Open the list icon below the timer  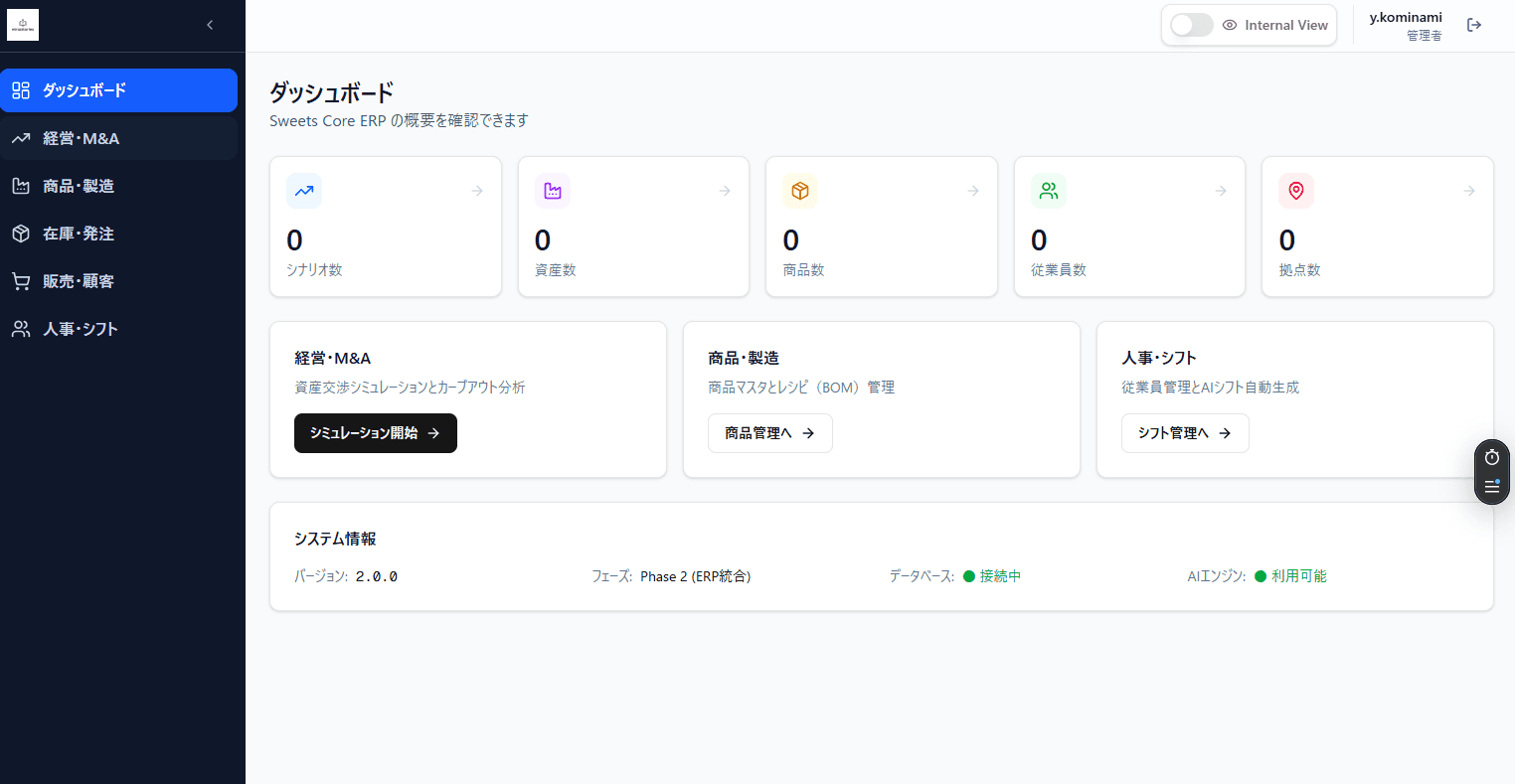tap(1491, 487)
